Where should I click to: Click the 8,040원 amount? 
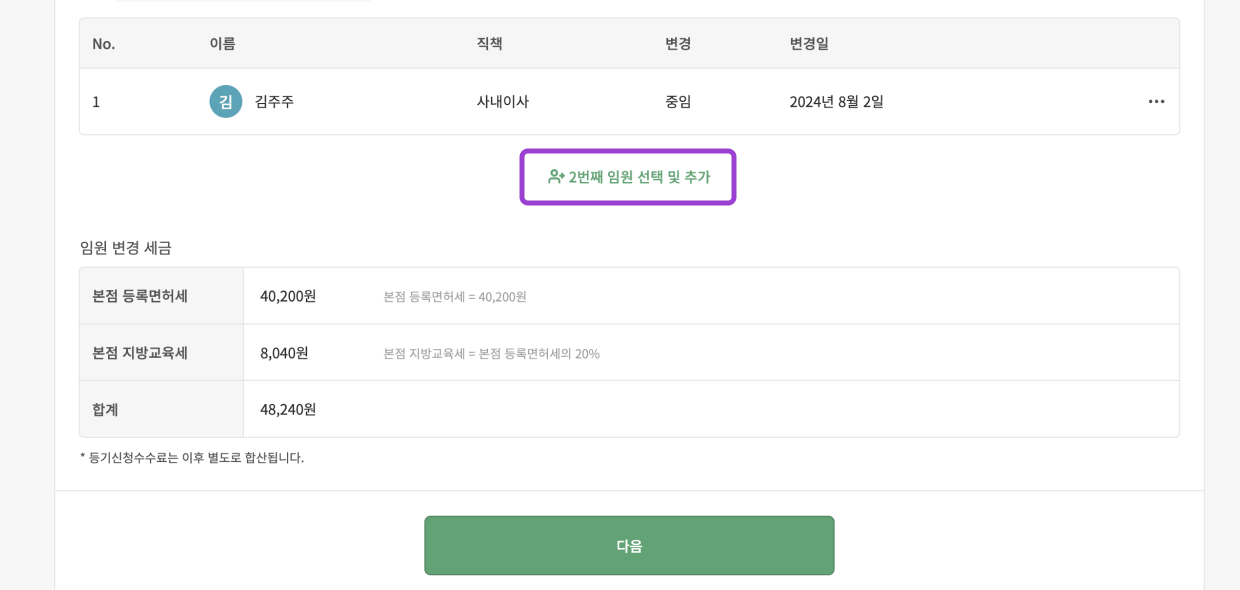284,353
